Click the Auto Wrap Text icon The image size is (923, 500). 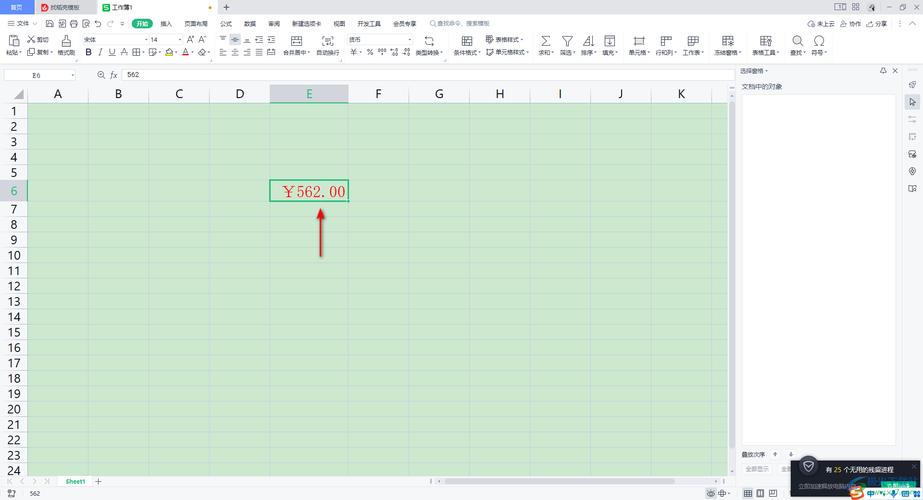tap(327, 41)
